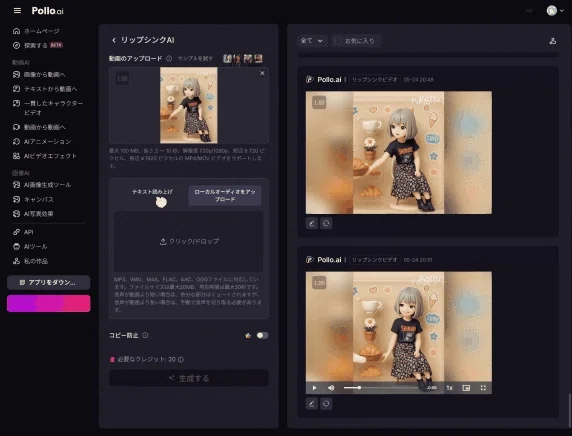This screenshot has height=436, width=572.
Task: Click the regenerate icon under first video
Action: coord(326,223)
